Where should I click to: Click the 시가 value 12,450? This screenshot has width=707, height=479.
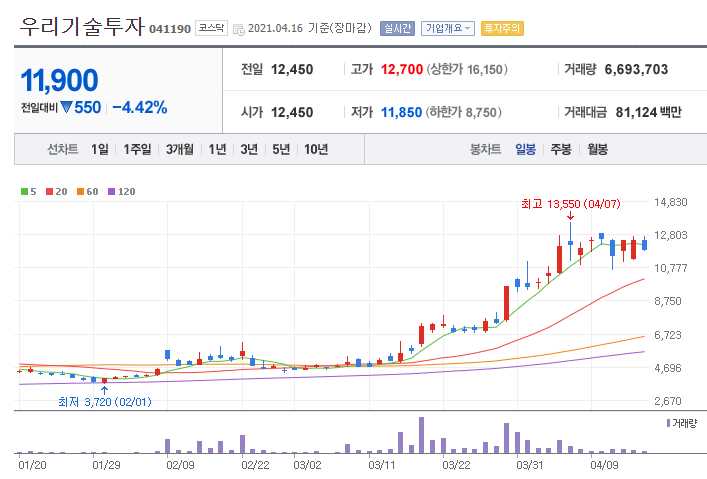pos(292,112)
